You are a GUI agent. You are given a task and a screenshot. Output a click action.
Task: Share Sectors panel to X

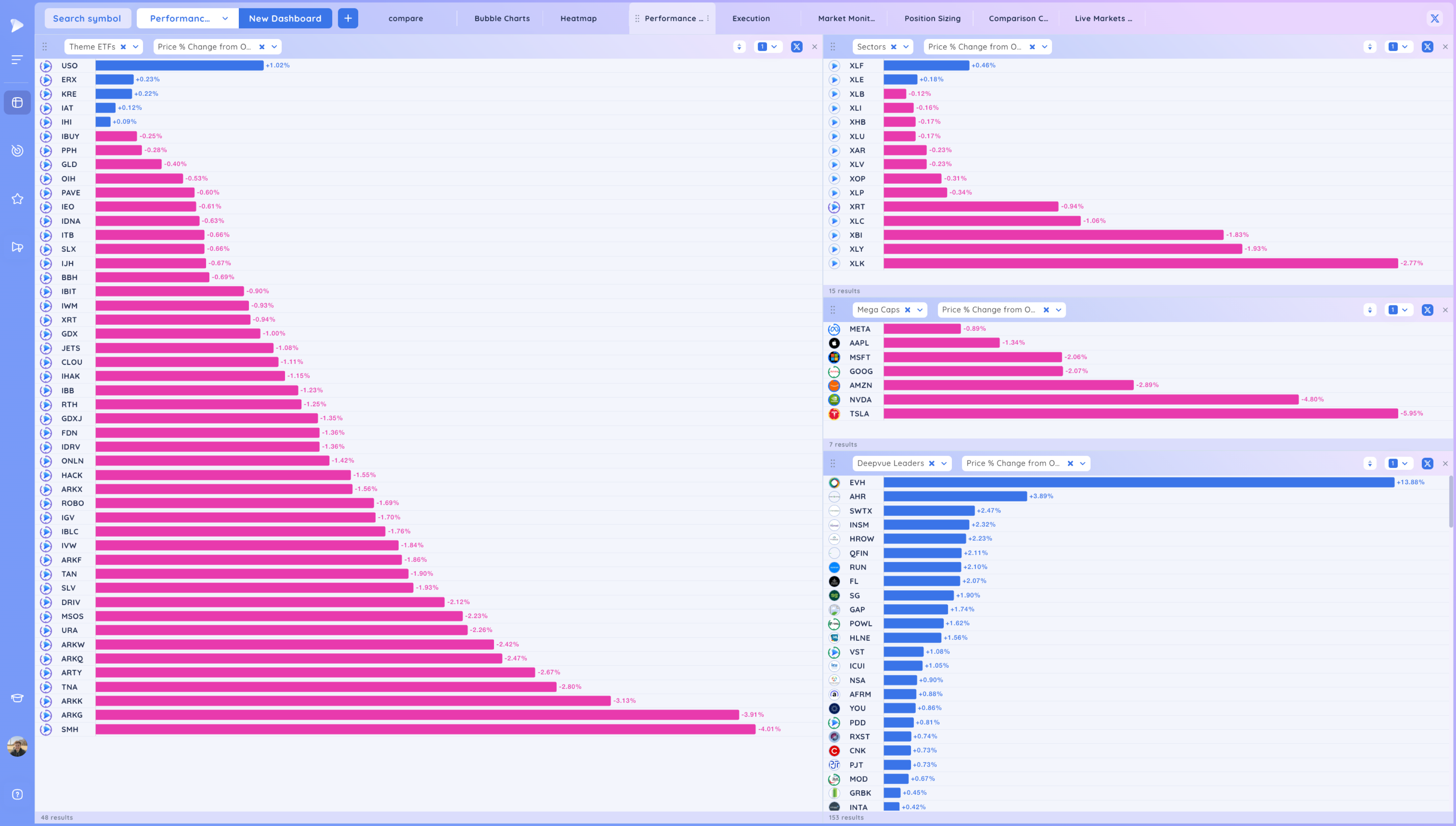point(1427,47)
